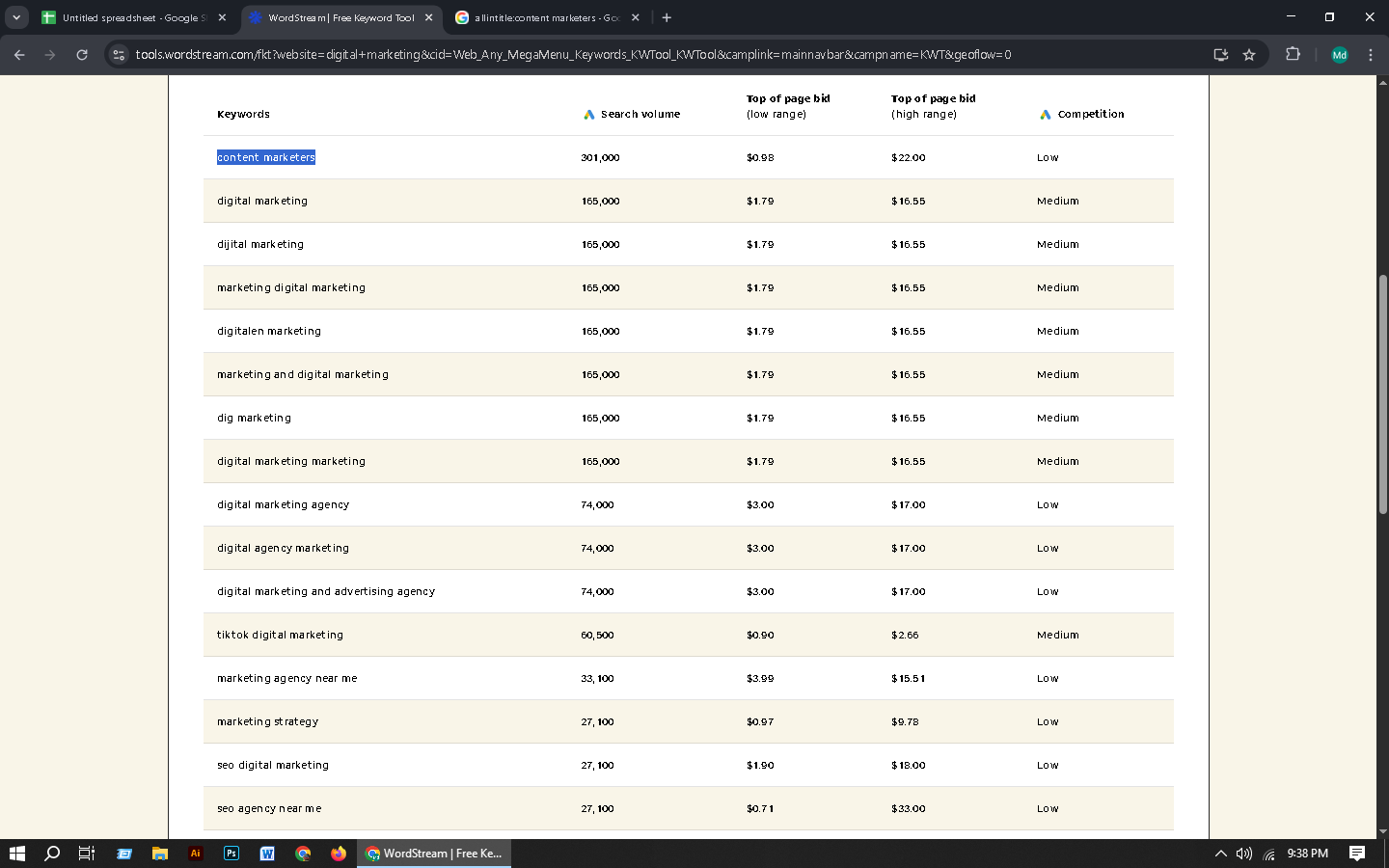Open Task View on the taskbar
1389x868 pixels.
point(86,854)
